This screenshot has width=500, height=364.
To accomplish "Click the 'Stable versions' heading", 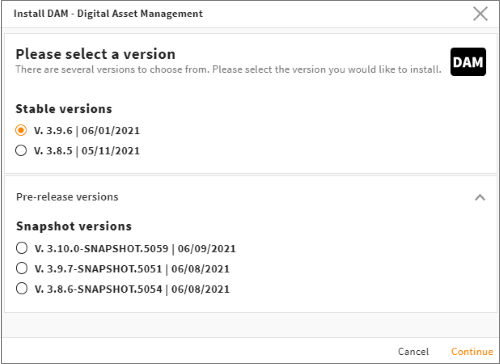I will click(x=64, y=109).
